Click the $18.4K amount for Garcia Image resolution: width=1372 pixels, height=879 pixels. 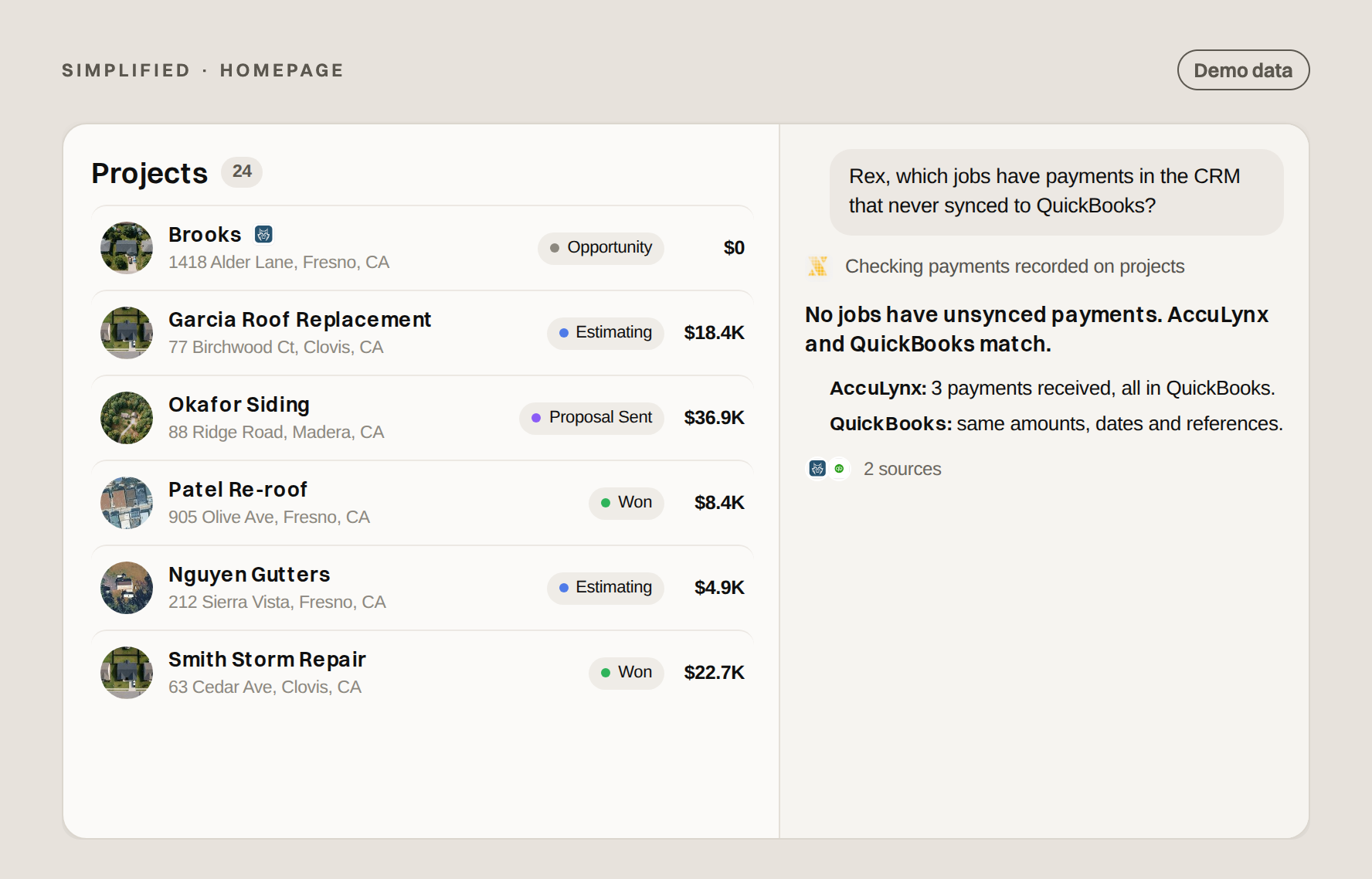pos(714,333)
